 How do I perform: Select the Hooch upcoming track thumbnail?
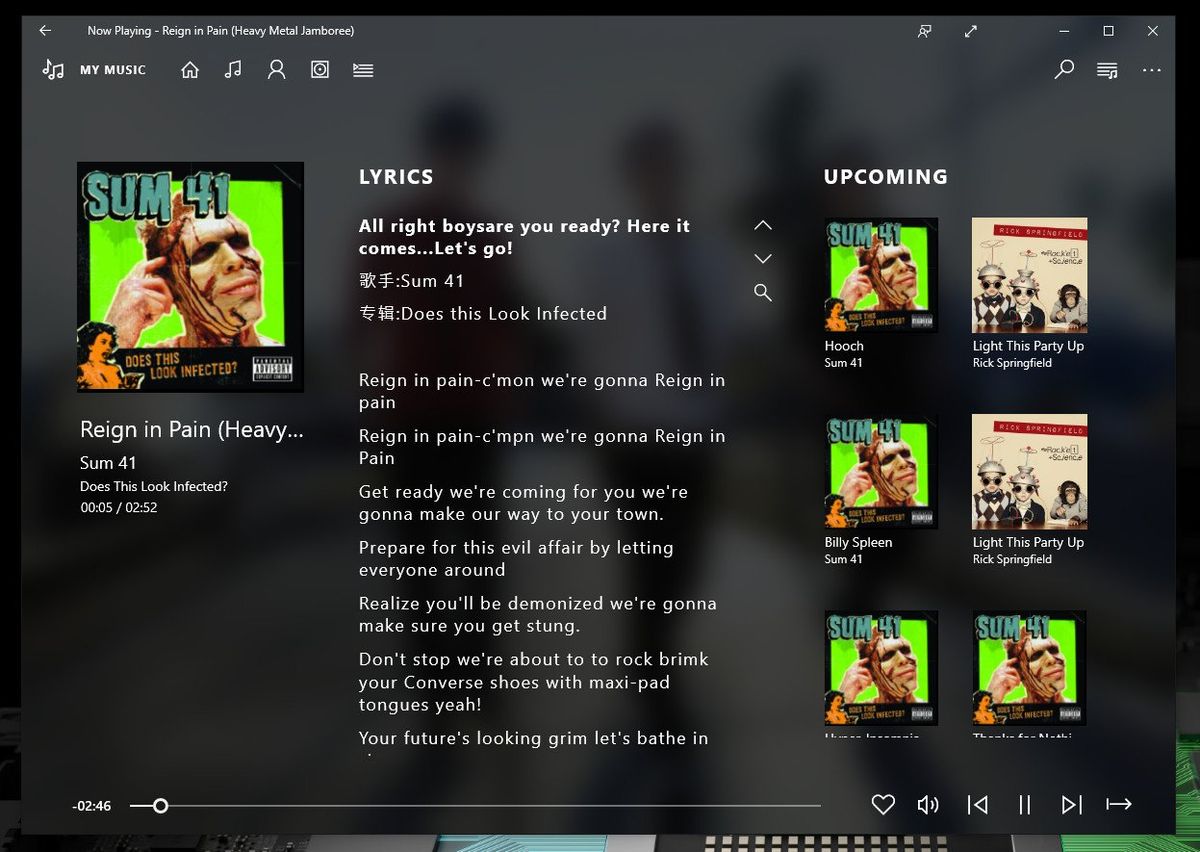(880, 275)
